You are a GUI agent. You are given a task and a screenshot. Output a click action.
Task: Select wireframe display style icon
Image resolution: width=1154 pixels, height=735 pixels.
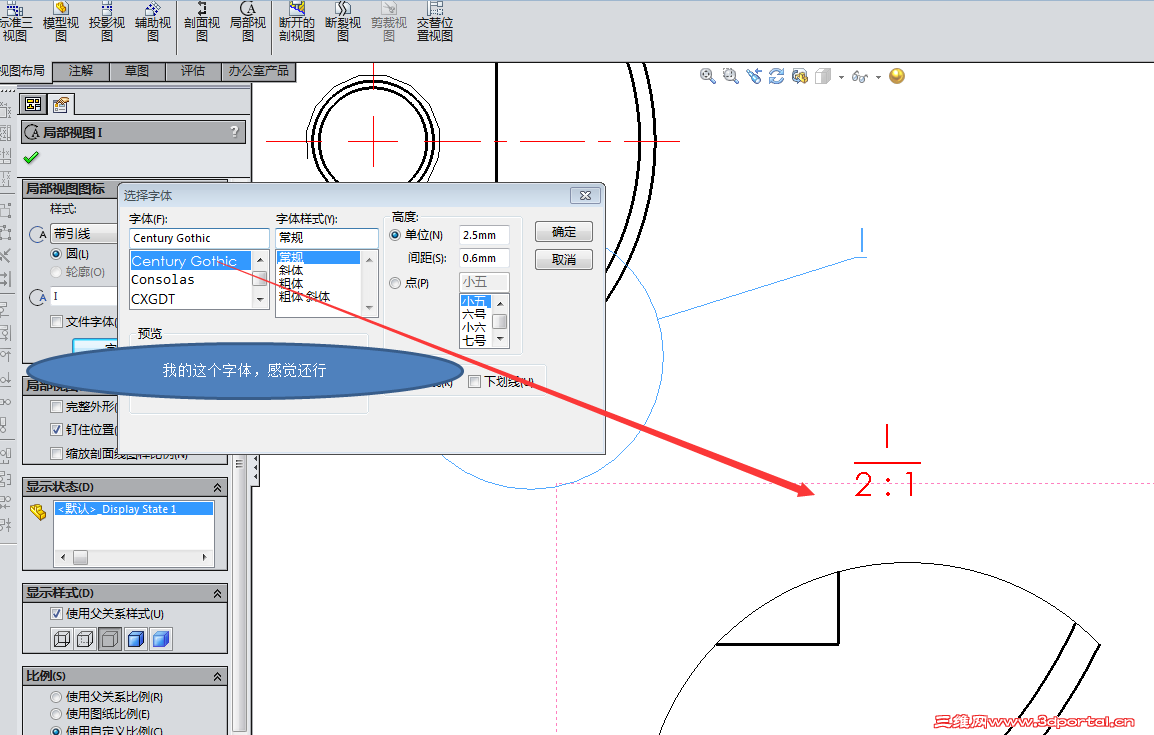click(62, 639)
